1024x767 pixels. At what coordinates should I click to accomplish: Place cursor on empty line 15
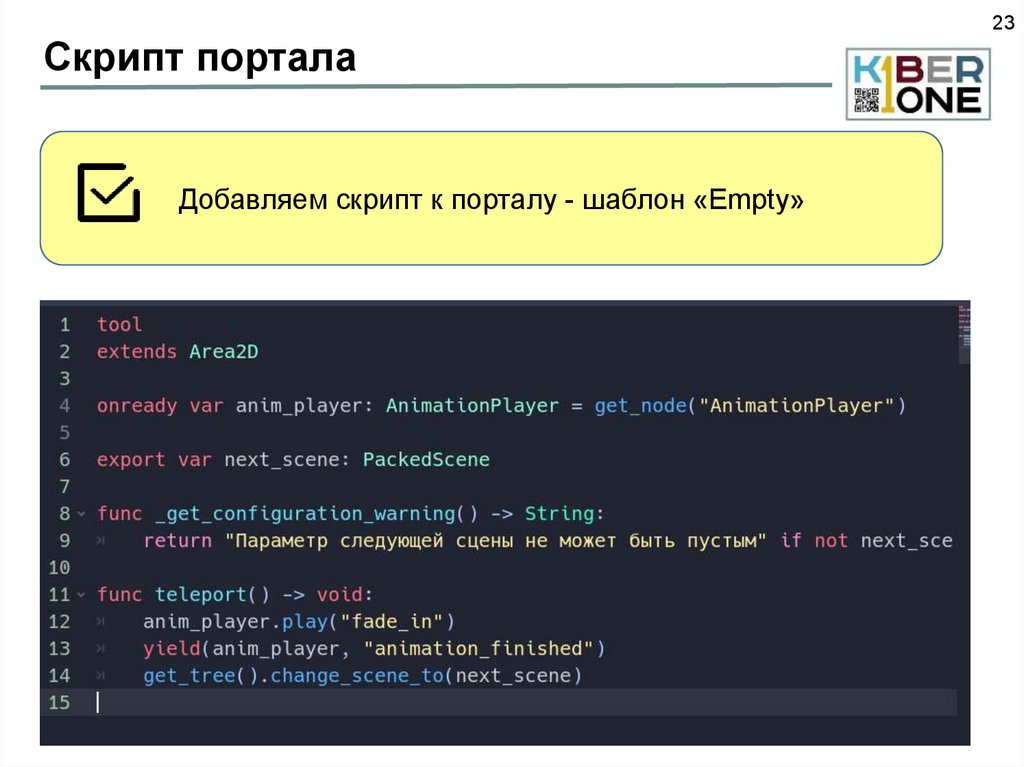click(300, 703)
